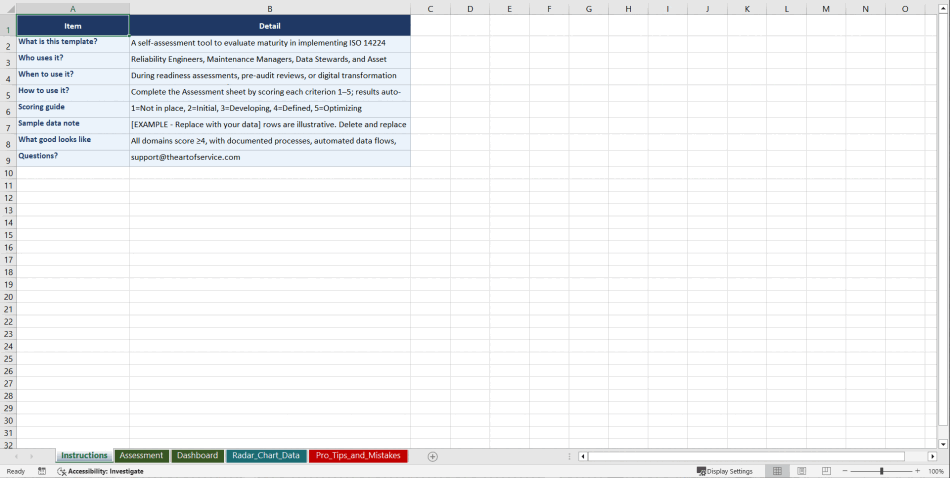Click the 100% zoom level

[935, 471]
